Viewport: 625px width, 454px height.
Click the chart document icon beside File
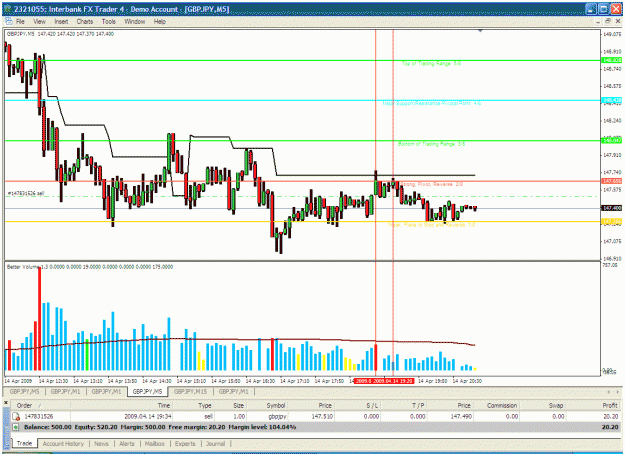(x=9, y=21)
